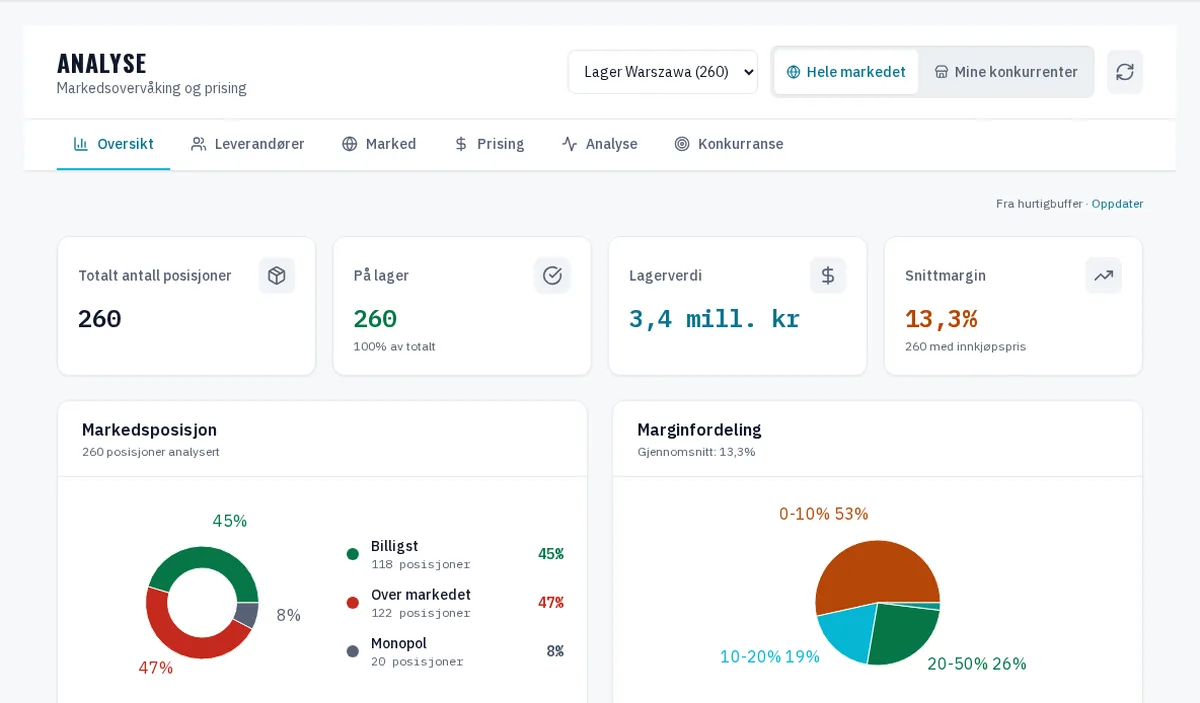Click the ANALYSE page title

click(102, 64)
